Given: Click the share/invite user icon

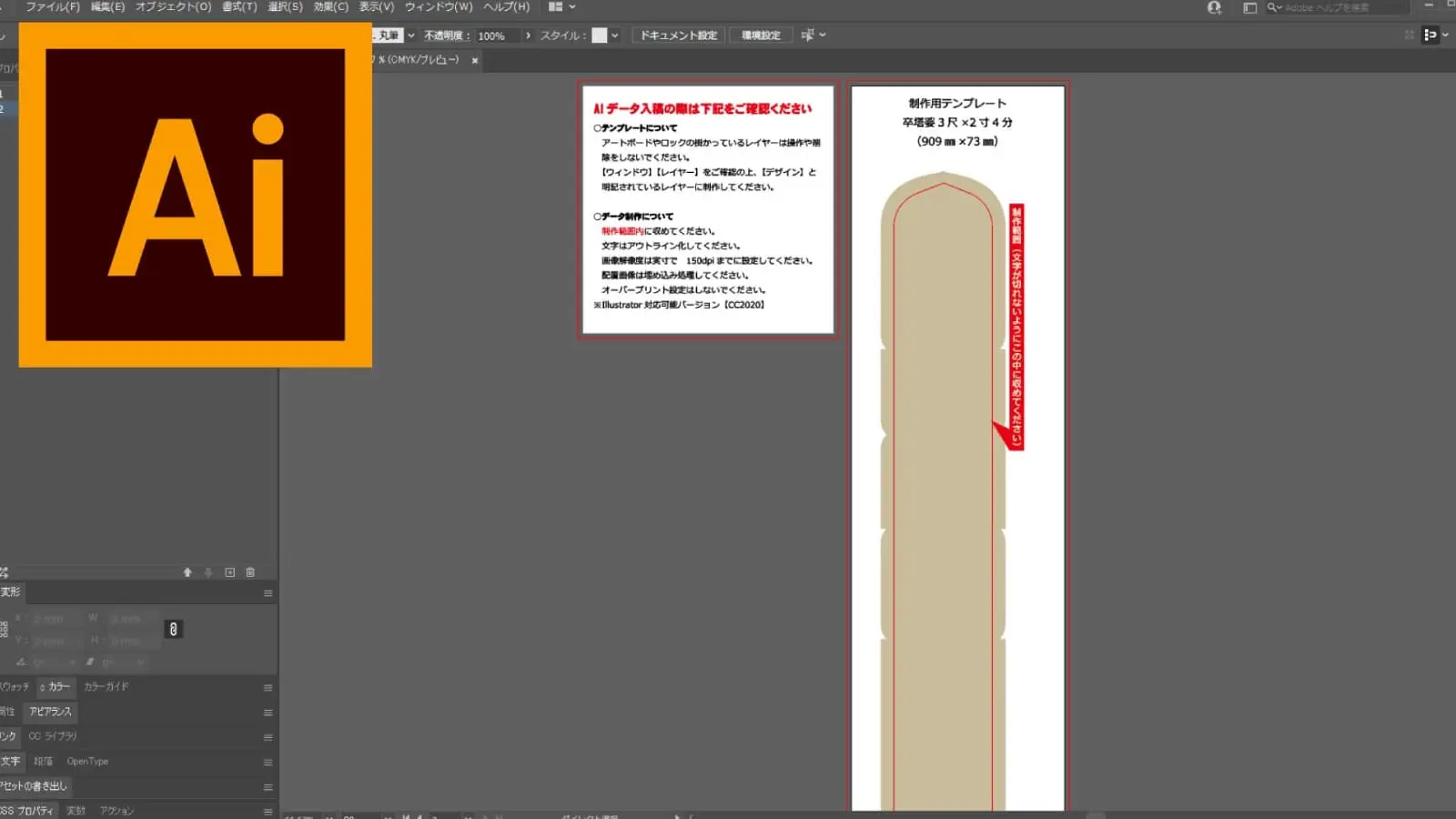Looking at the screenshot, I should [1214, 7].
